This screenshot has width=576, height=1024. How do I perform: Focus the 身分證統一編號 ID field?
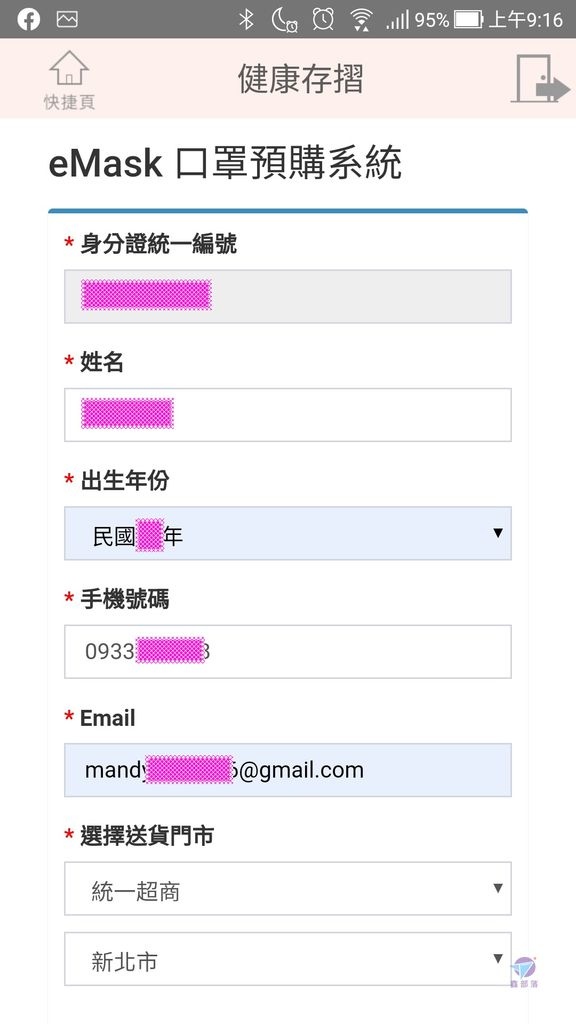click(287, 296)
